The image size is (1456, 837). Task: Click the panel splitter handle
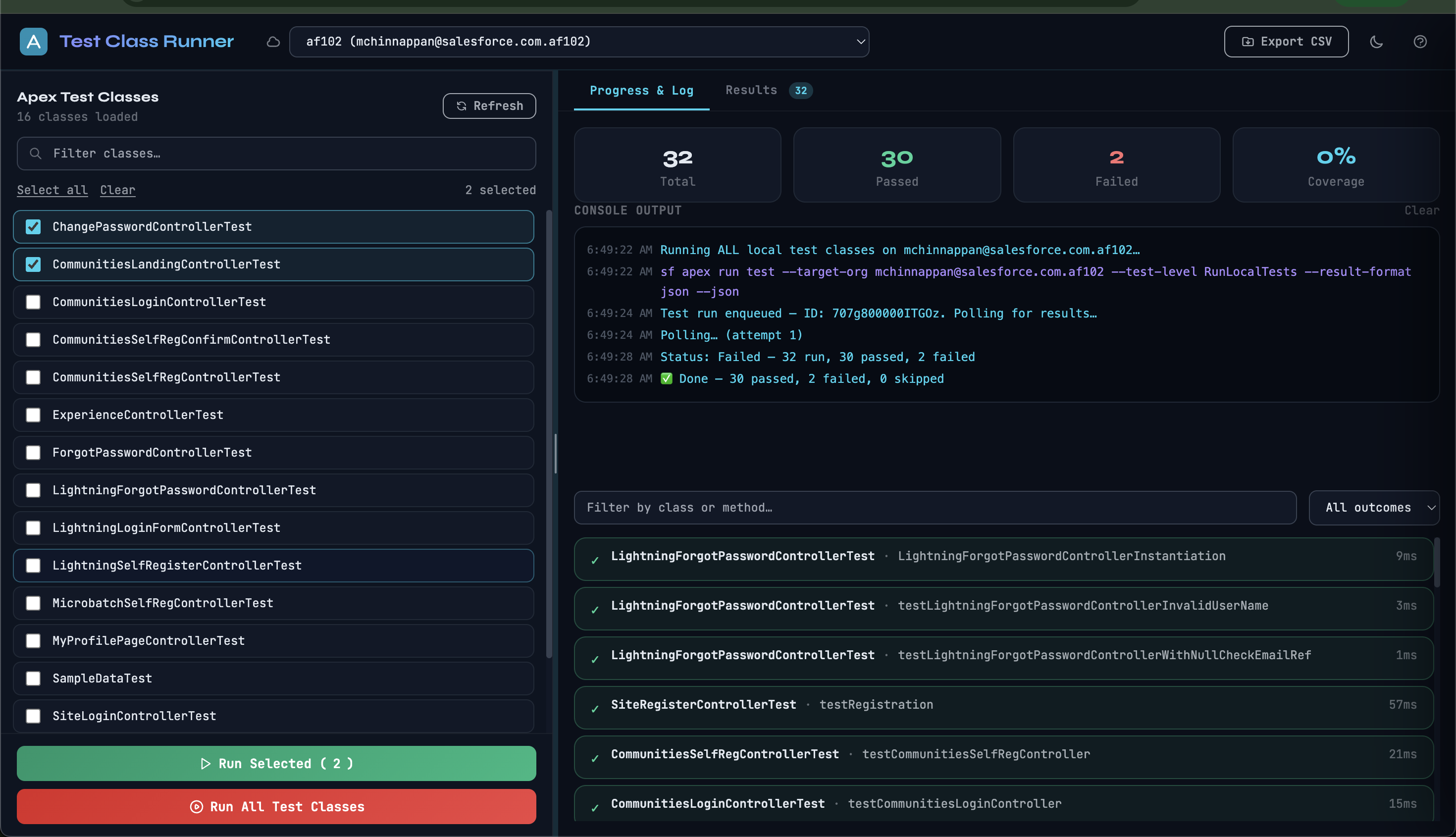coord(555,454)
